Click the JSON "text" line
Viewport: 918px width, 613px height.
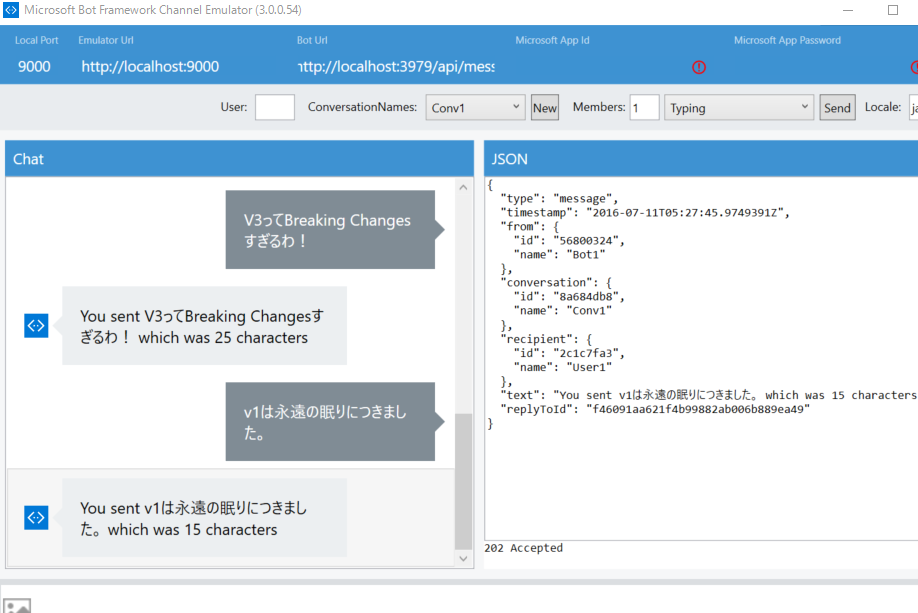pyautogui.click(x=709, y=395)
